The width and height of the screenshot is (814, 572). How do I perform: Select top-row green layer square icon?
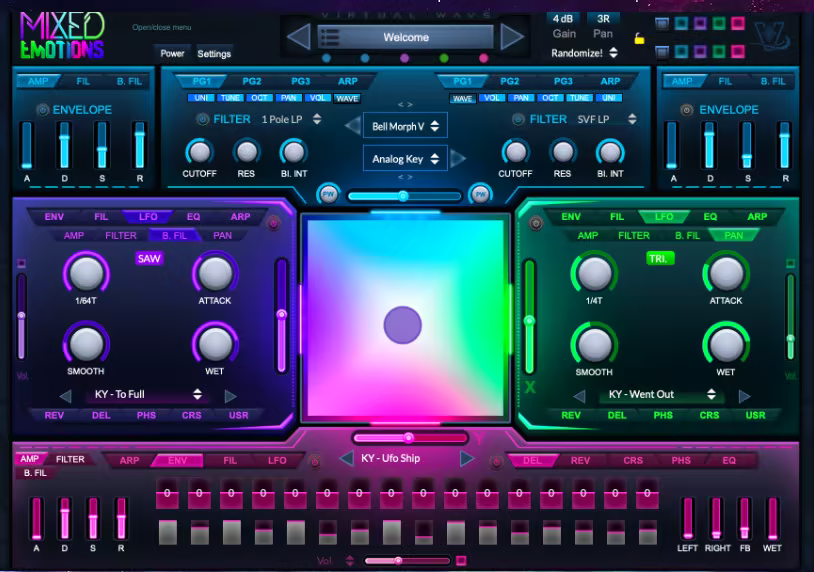(x=719, y=23)
